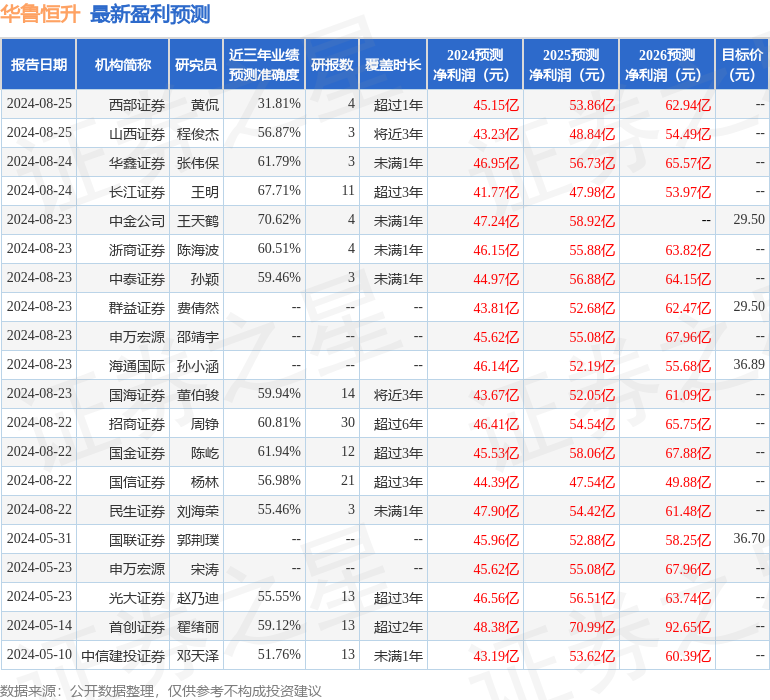Select the 研报数 column header

(332, 64)
